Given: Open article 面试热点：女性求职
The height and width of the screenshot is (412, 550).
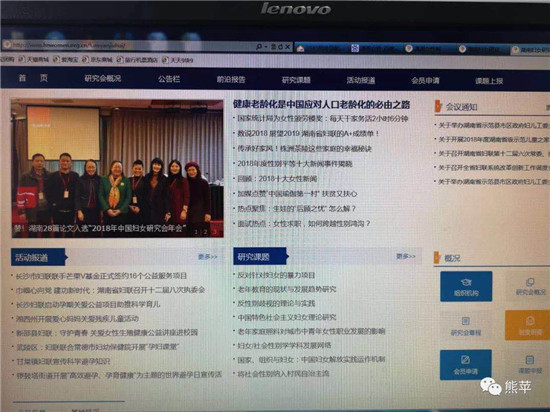Looking at the screenshot, I should tap(304, 223).
